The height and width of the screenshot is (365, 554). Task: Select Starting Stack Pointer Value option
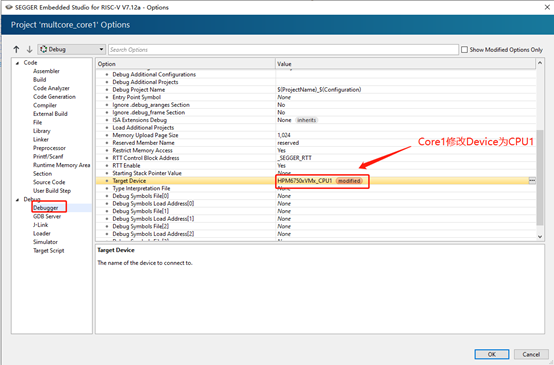(x=147, y=173)
